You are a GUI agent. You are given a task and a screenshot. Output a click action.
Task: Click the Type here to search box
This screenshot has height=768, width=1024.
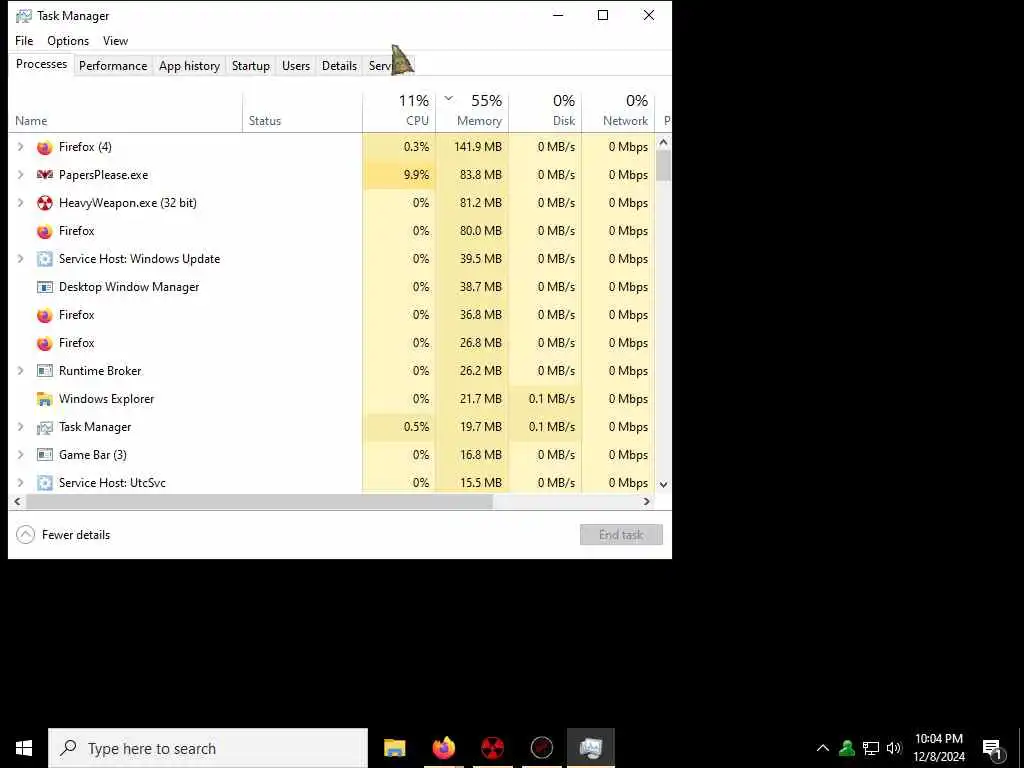[208, 748]
